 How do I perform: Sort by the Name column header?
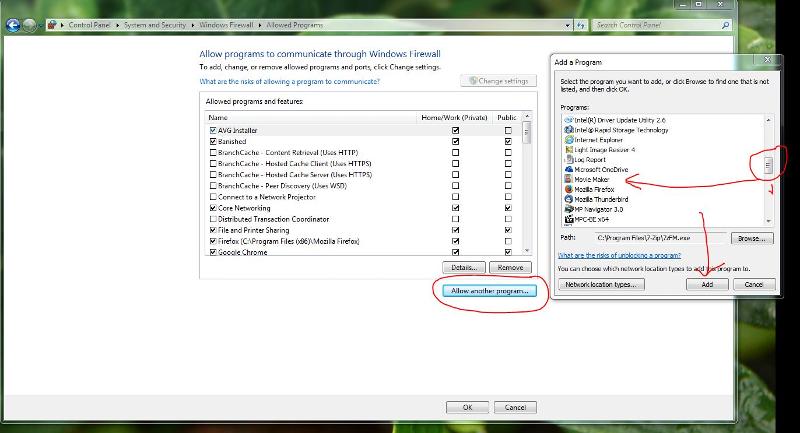(311, 117)
